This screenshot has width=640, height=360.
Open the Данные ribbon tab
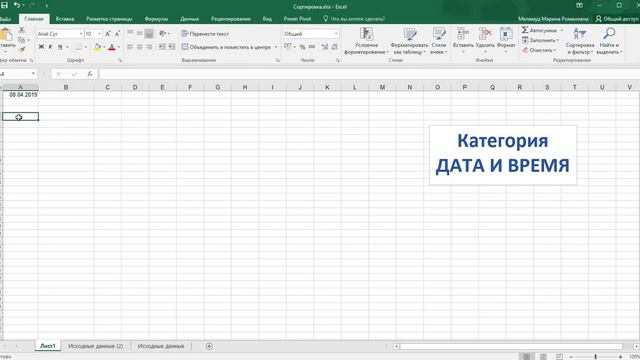(189, 19)
